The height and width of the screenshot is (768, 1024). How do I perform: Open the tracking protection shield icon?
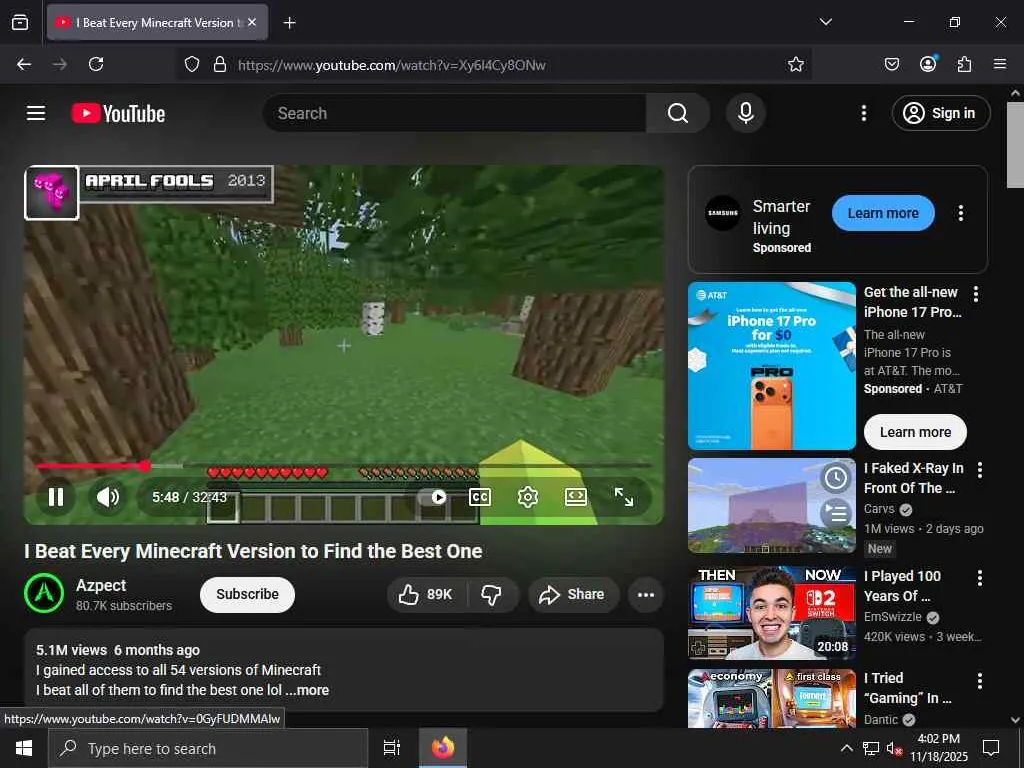191,64
